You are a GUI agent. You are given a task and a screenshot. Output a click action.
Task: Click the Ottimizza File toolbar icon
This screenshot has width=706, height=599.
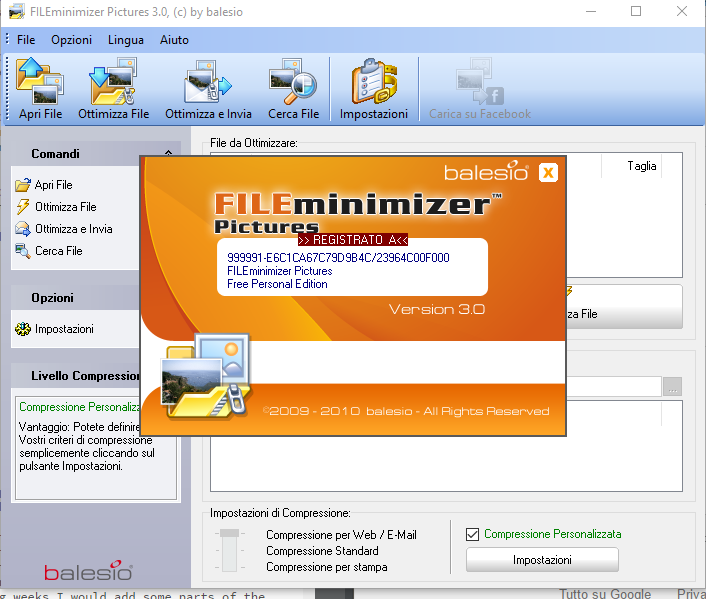click(113, 81)
